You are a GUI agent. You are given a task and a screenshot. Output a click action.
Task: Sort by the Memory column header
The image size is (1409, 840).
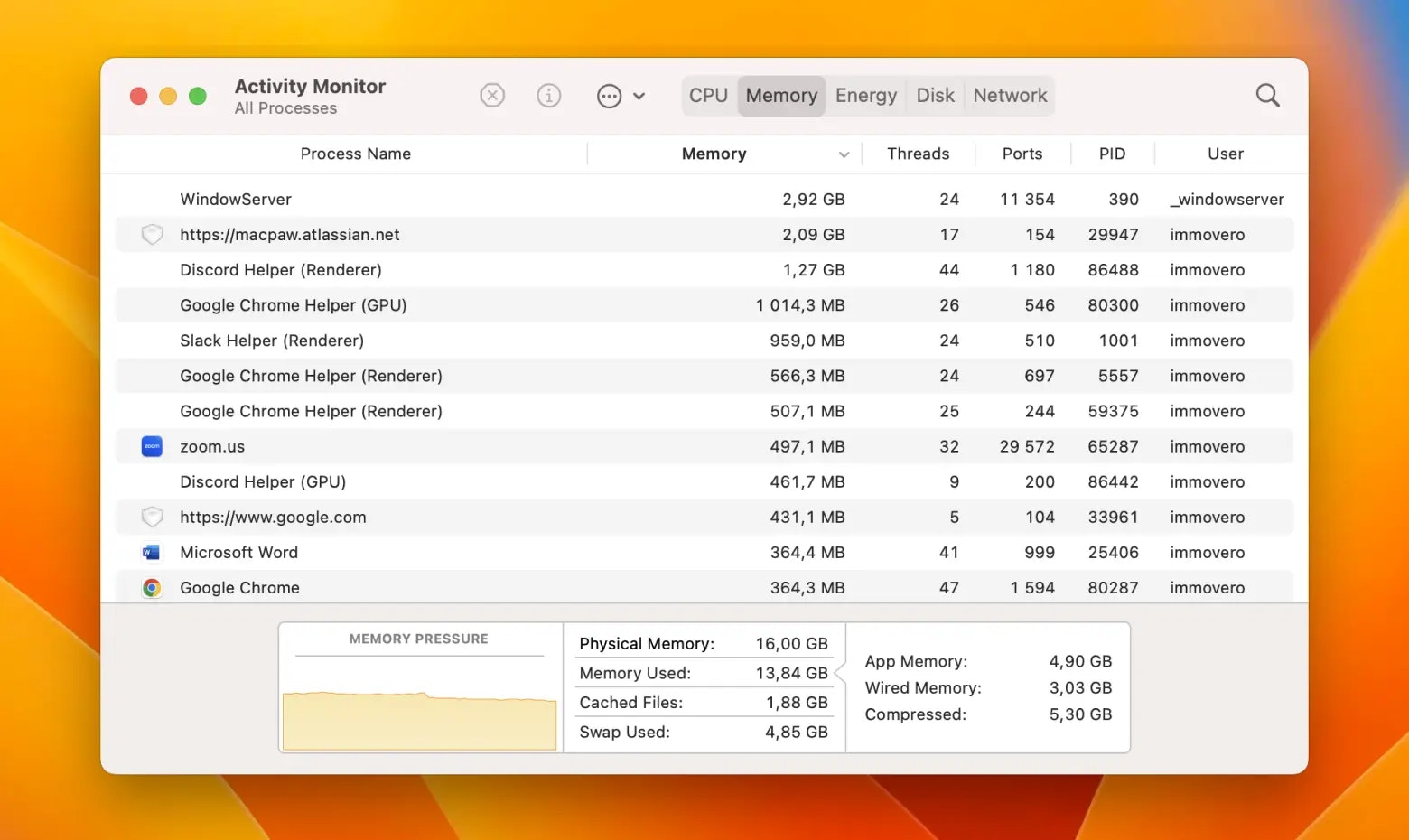(714, 154)
